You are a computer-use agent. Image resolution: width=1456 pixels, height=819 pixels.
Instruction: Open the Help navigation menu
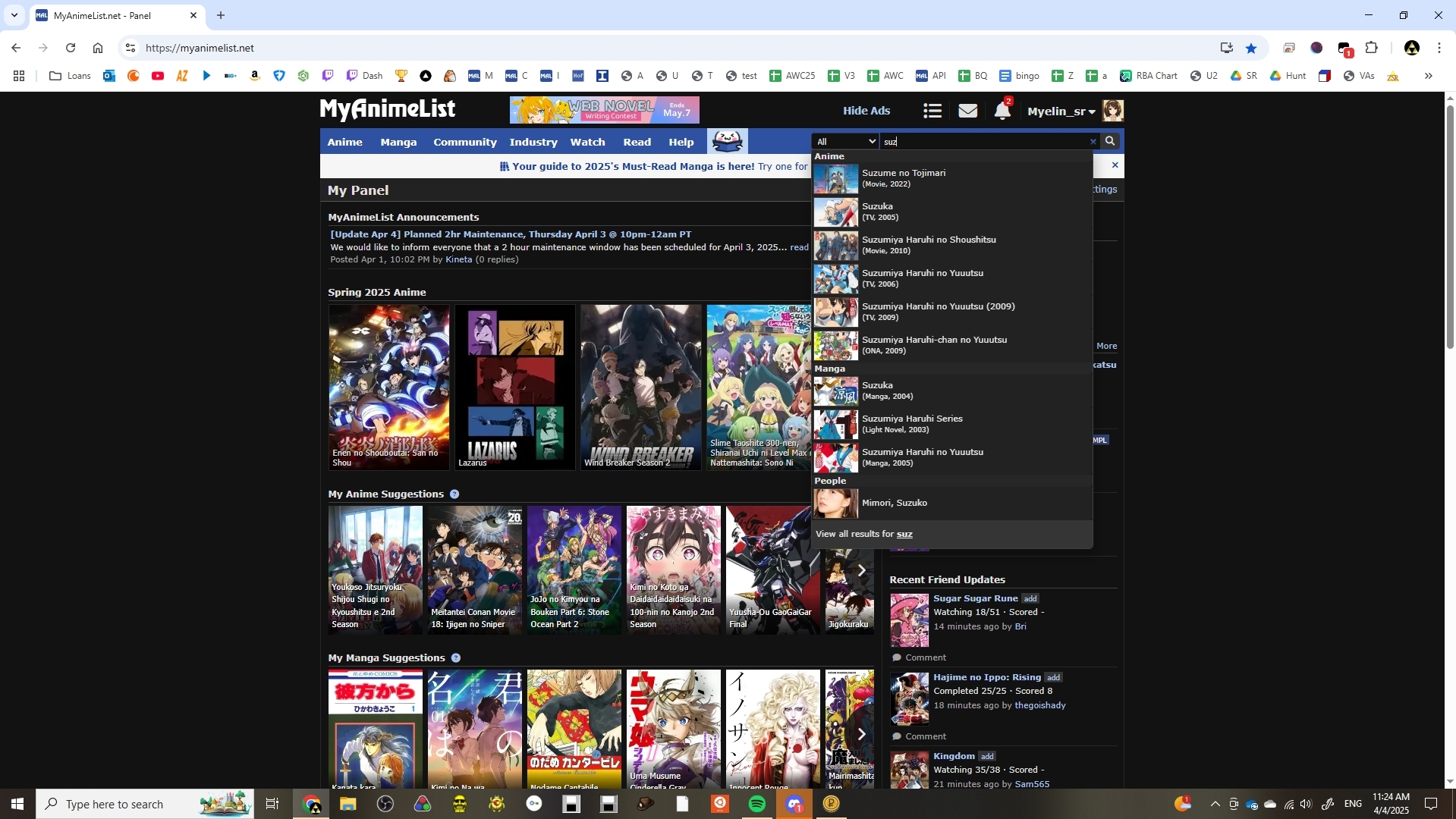click(681, 142)
